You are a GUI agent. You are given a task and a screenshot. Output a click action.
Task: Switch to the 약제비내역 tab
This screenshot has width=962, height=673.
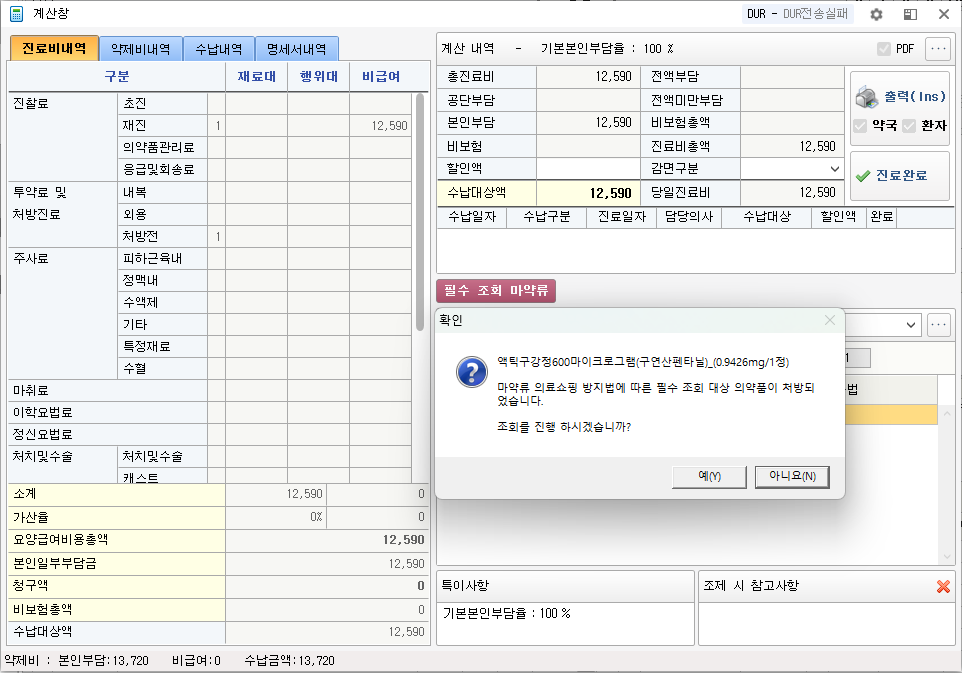[x=141, y=48]
